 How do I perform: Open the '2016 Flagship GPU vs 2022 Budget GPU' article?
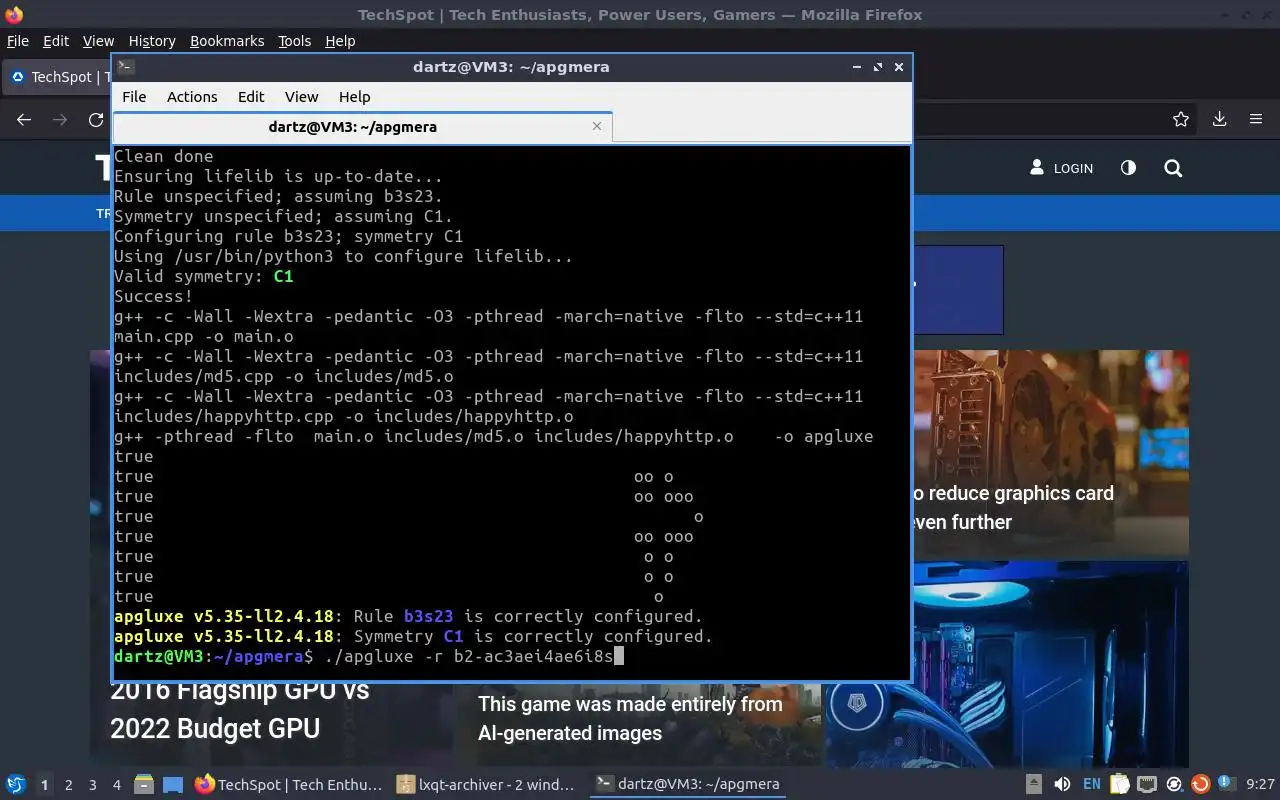click(x=240, y=709)
